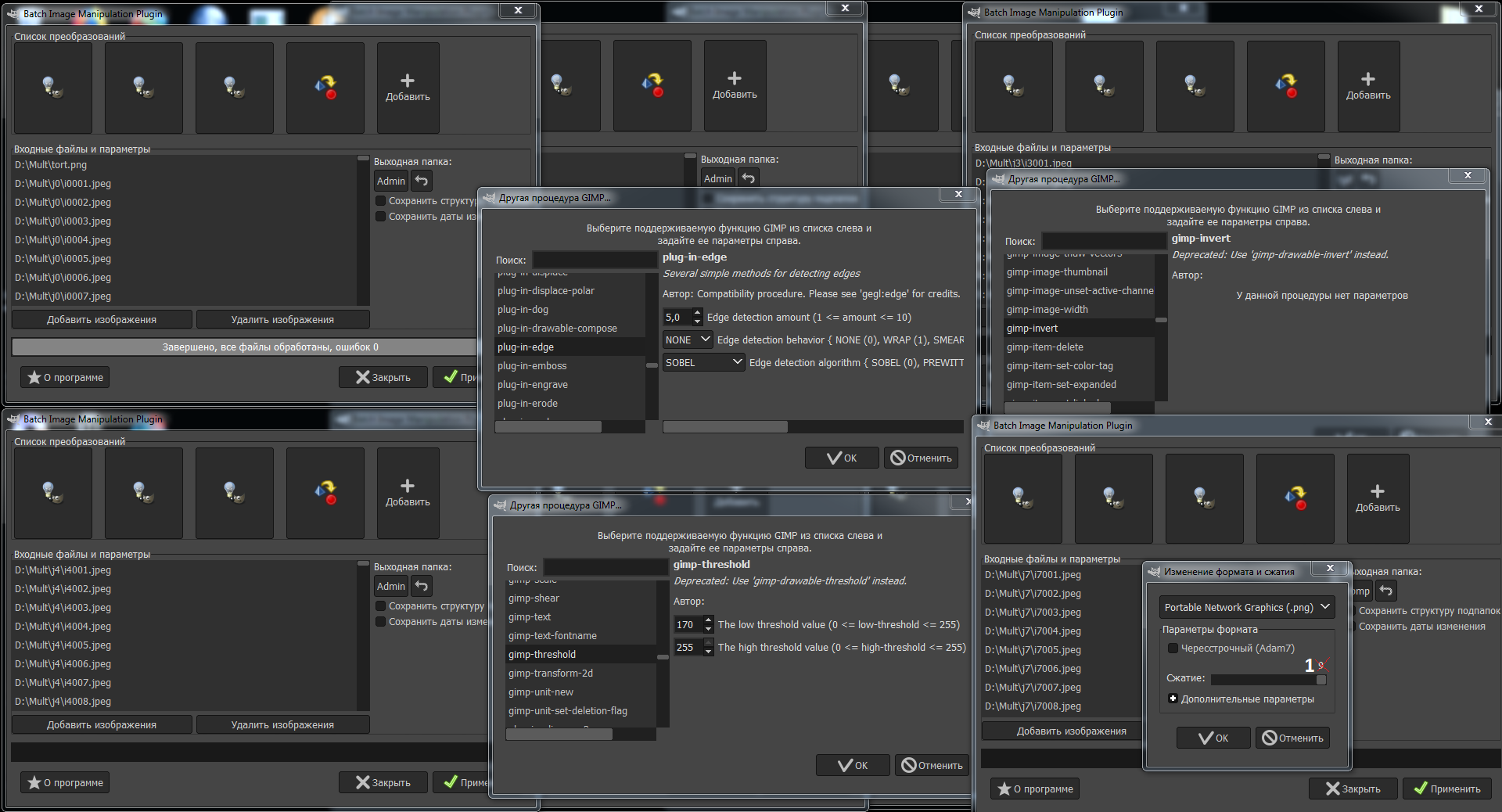Screen dimensions: 1502x812
Task: Toggle Сохранить даты checkbox in i4001 window
Action: click(x=381, y=622)
